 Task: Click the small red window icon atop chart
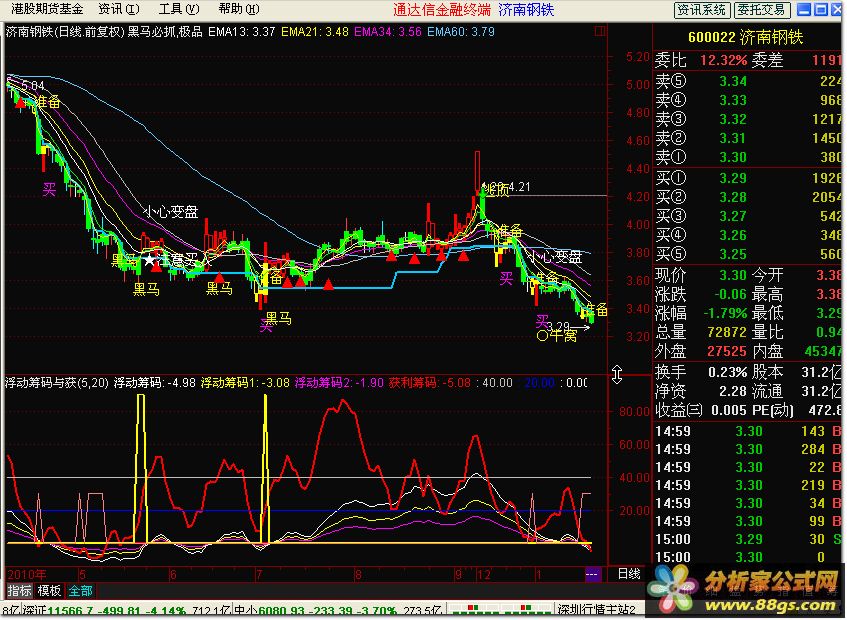coord(600,31)
